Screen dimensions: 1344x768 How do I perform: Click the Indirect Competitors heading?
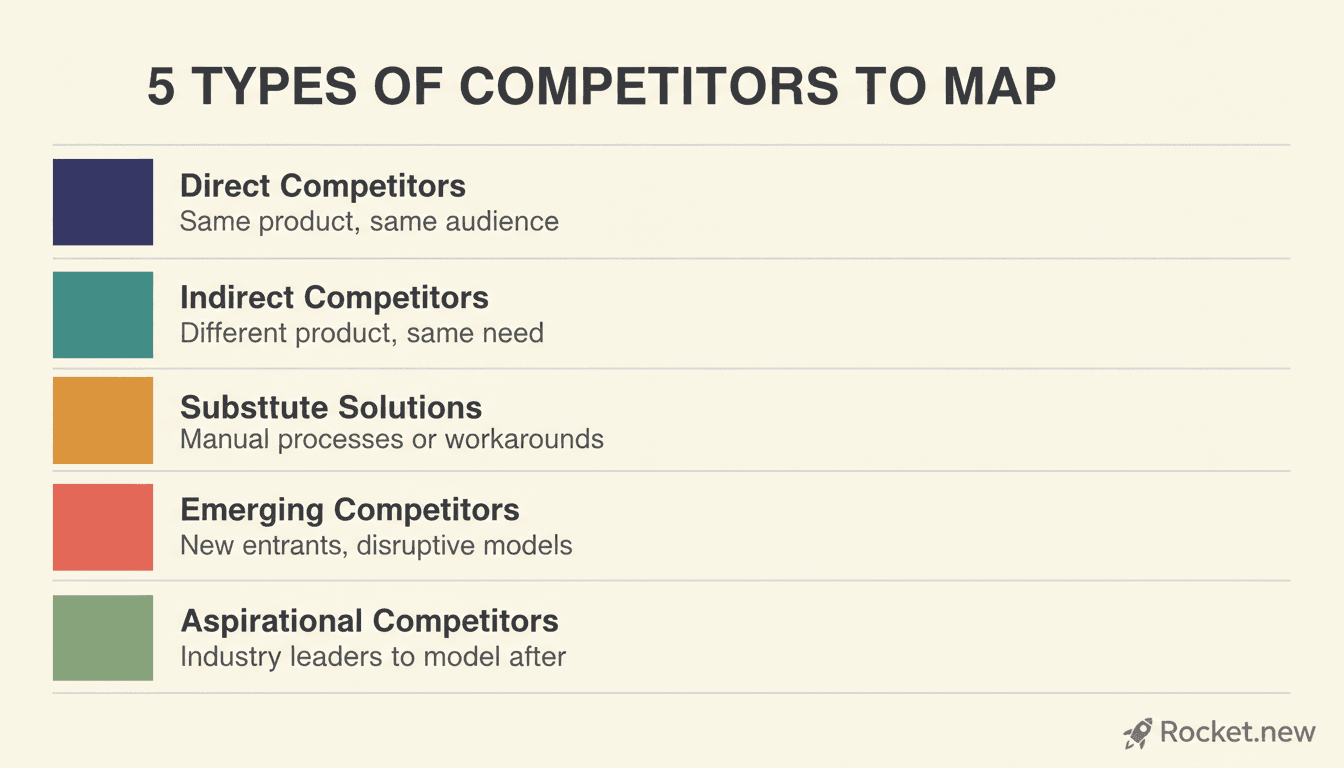(x=334, y=297)
